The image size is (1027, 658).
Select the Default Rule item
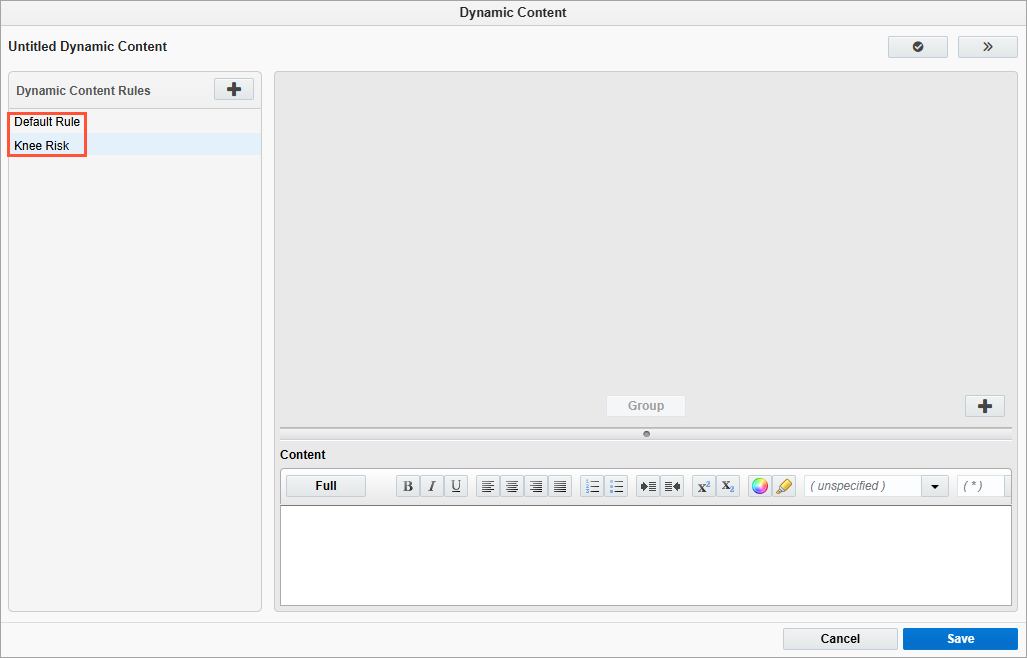[47, 122]
